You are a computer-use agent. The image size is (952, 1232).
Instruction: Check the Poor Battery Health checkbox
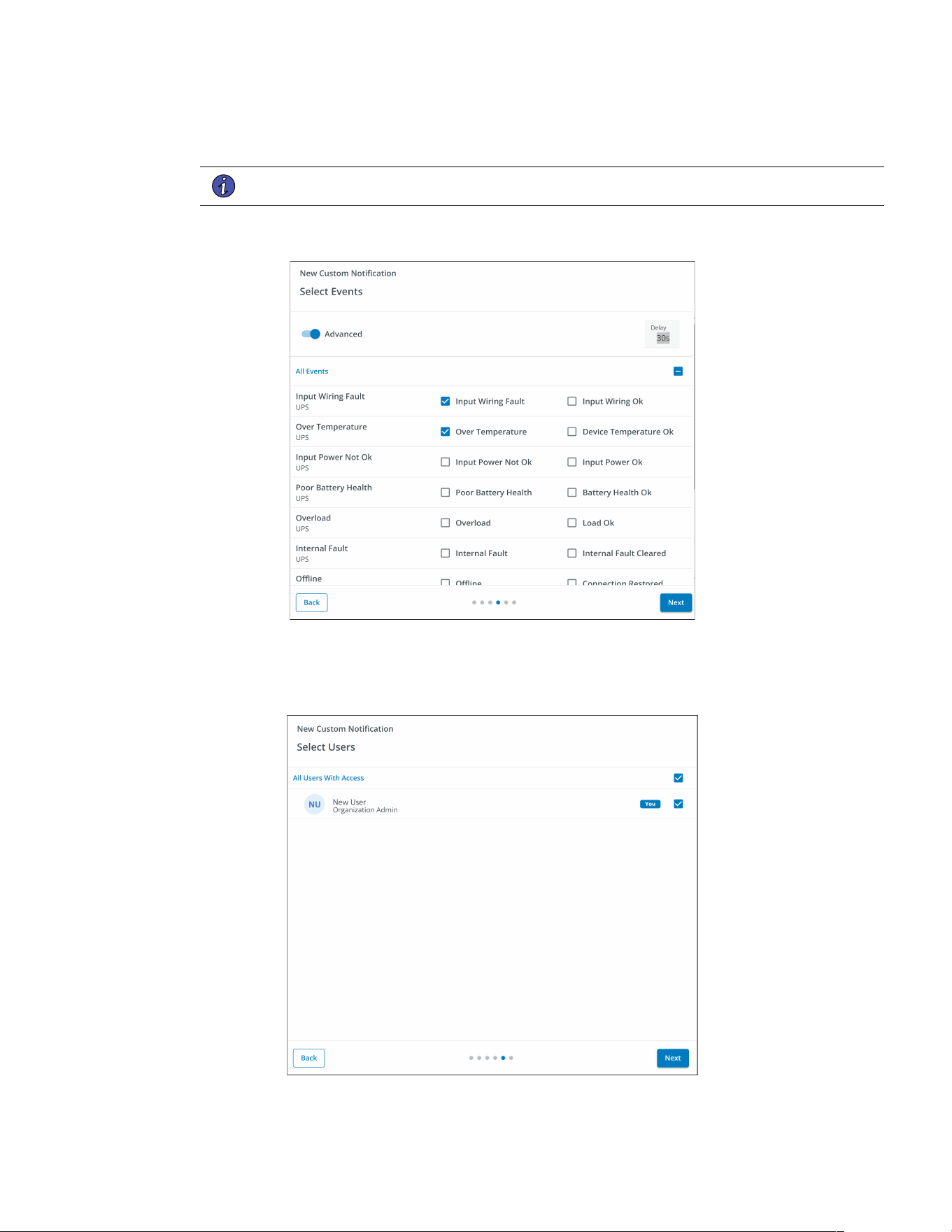445,493
